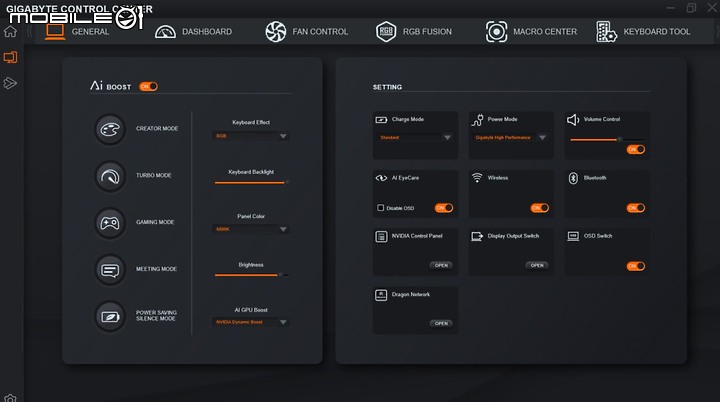Screen dimensions: 720x402
Task: Click the Volume Control speaker icon
Action: (573, 120)
